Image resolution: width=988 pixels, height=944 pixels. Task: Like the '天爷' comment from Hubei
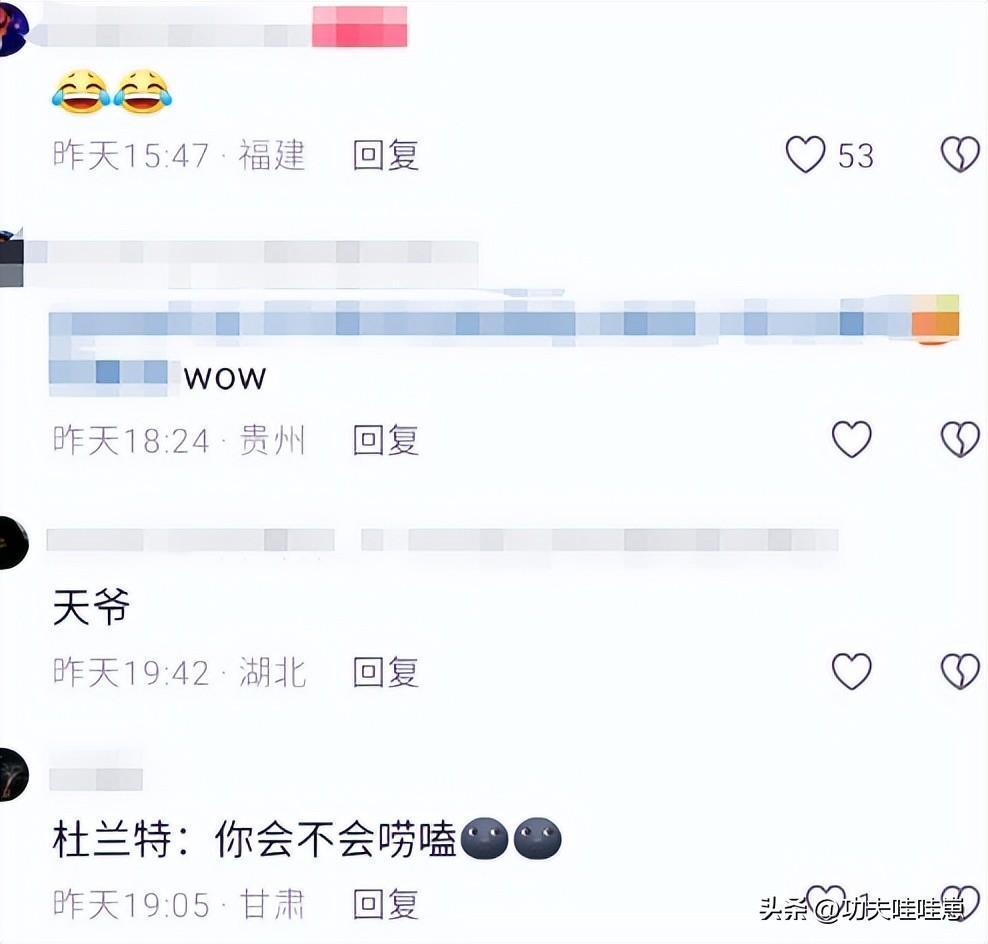point(851,671)
